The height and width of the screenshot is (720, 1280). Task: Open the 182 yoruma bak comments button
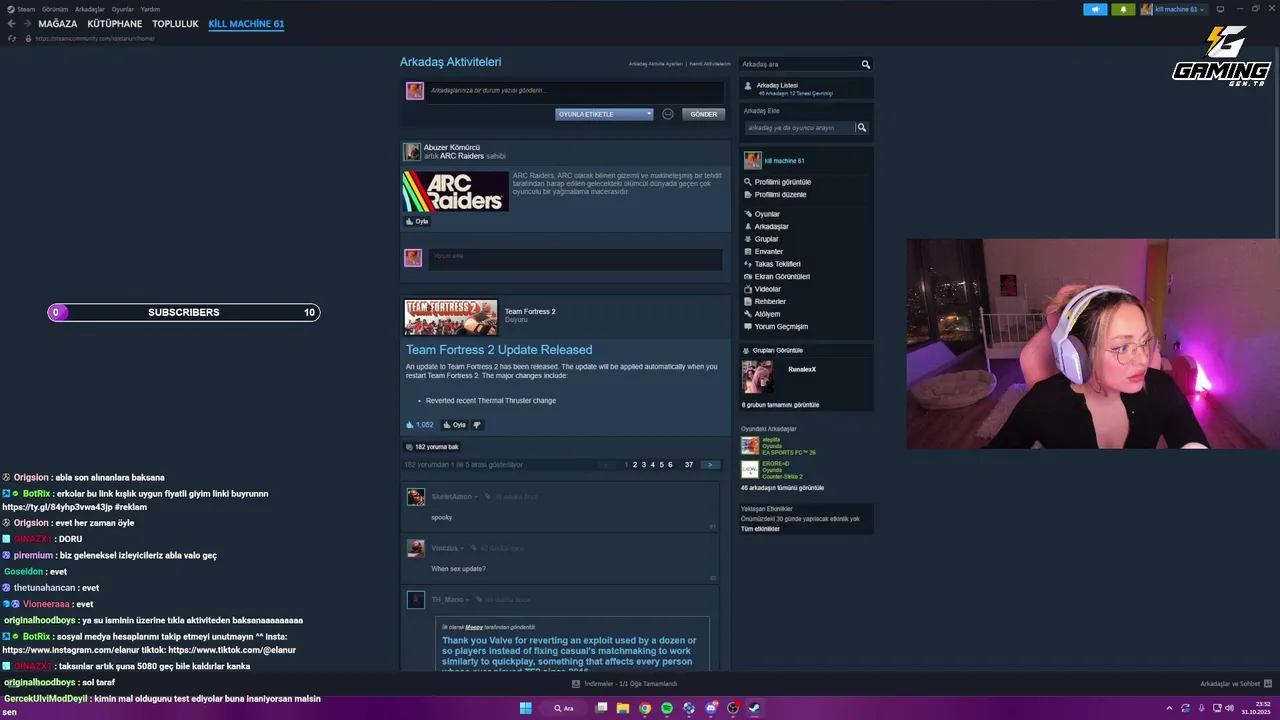point(432,447)
